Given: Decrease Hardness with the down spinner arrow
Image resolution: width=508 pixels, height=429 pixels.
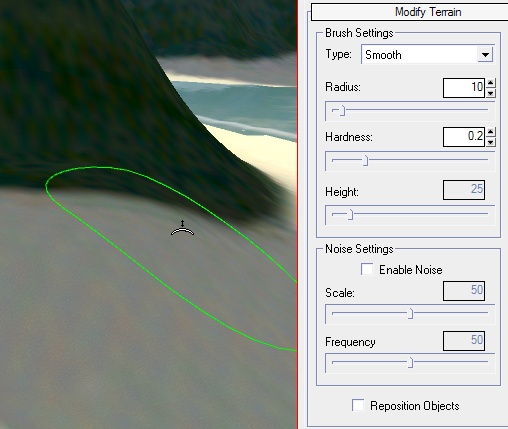Looking at the screenshot, I should tap(490, 142).
